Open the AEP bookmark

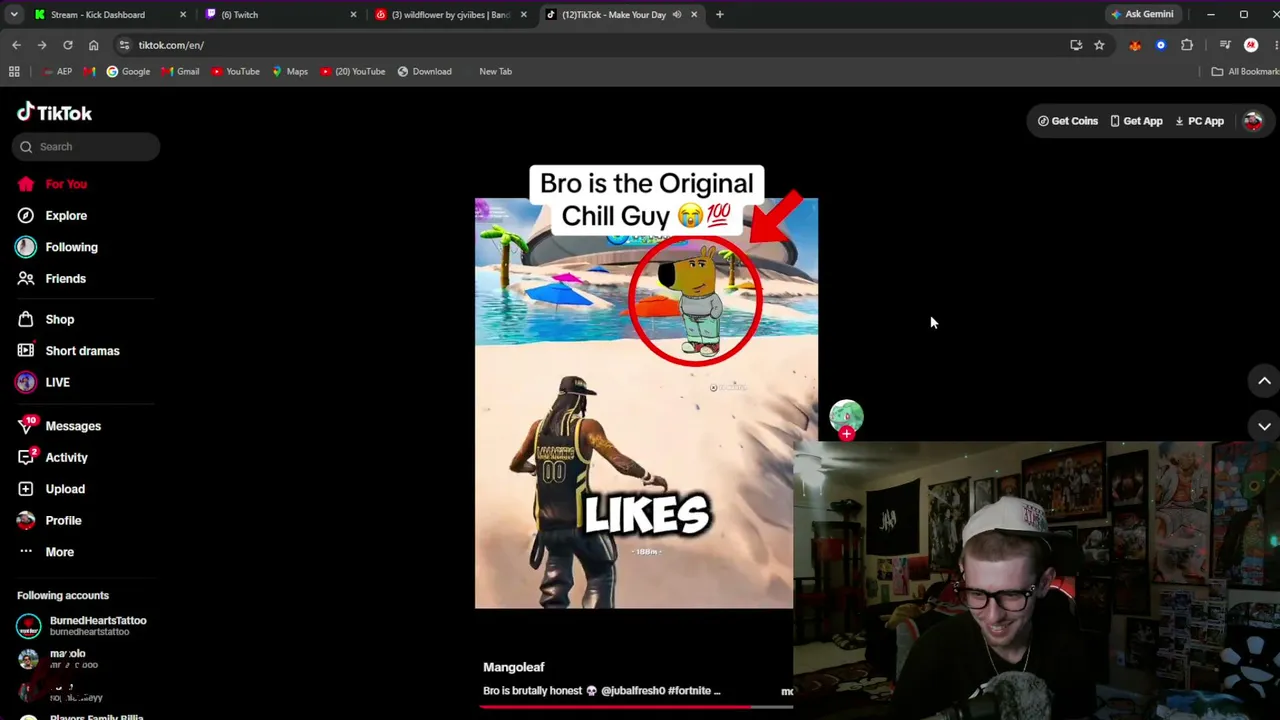58,72
